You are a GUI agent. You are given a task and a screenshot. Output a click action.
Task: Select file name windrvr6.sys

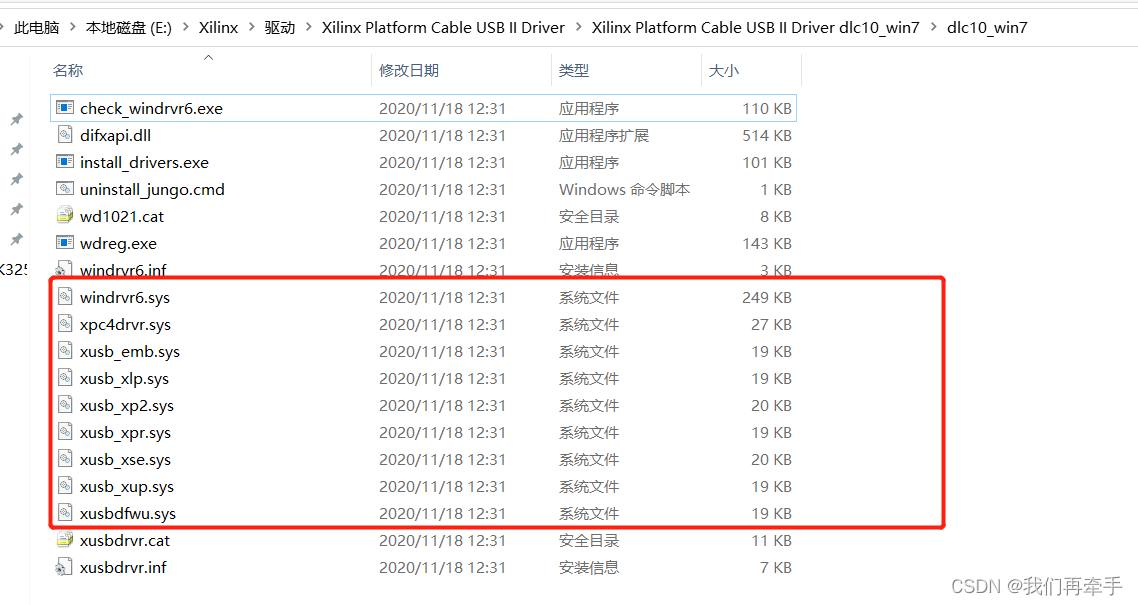(x=125, y=298)
